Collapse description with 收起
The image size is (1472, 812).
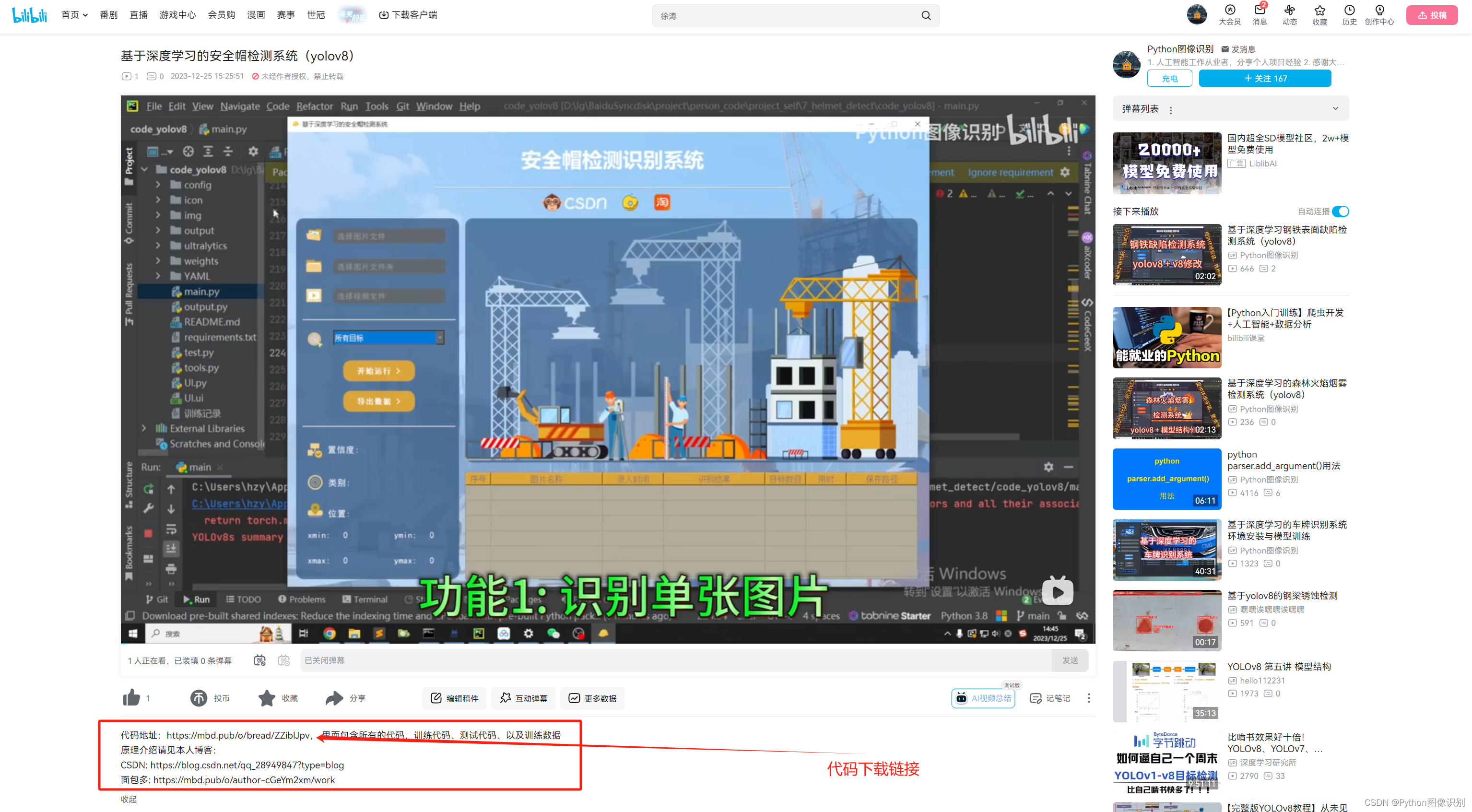click(129, 799)
